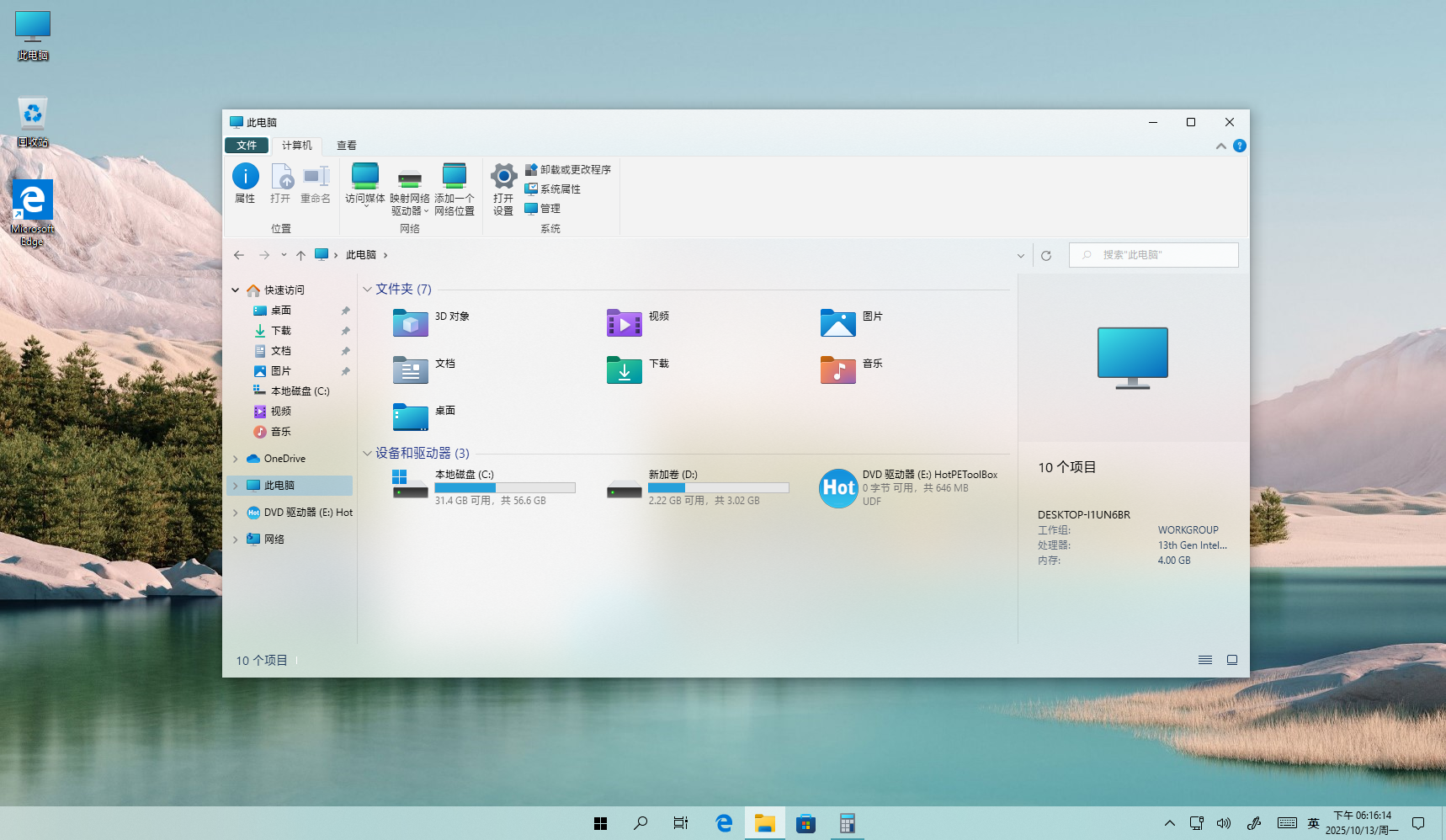Click 卸载或更改程序 in the ribbon
The image size is (1446, 840).
tap(575, 170)
